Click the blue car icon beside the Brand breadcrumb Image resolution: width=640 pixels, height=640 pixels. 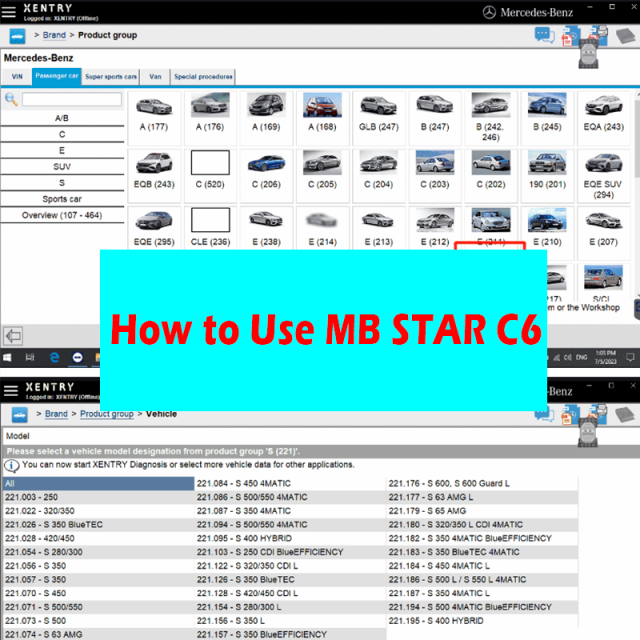(x=17, y=36)
